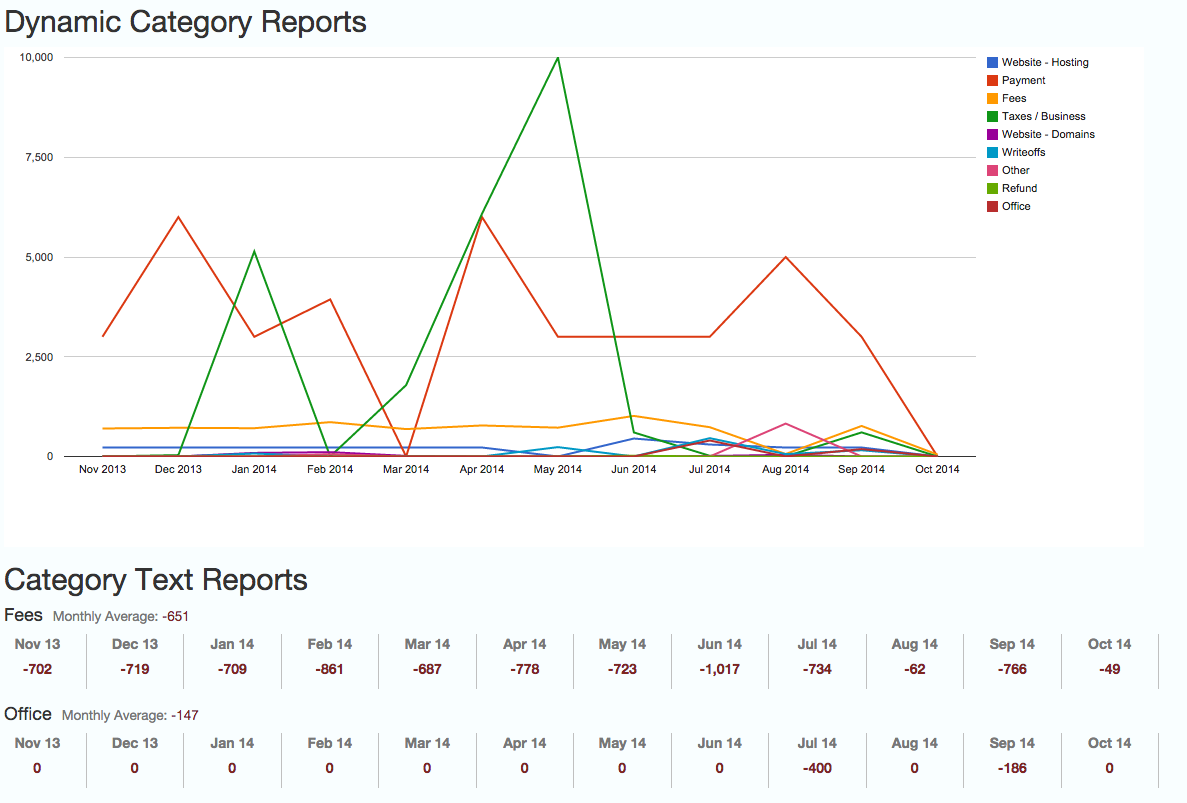The height and width of the screenshot is (803, 1187).
Task: Click the Other legend color square
Action: [x=992, y=170]
